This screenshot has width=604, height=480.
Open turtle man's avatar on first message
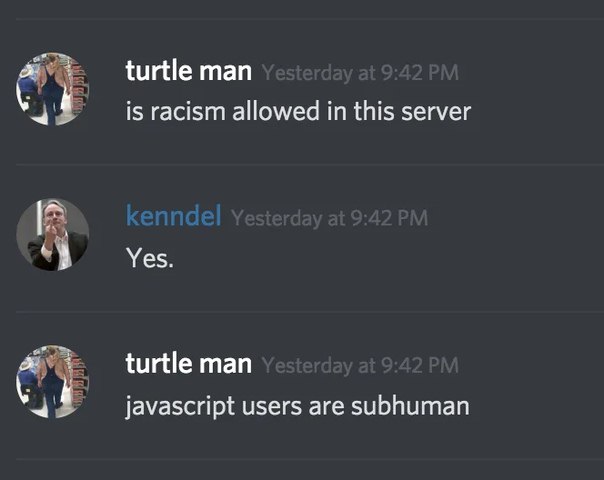tap(53, 89)
